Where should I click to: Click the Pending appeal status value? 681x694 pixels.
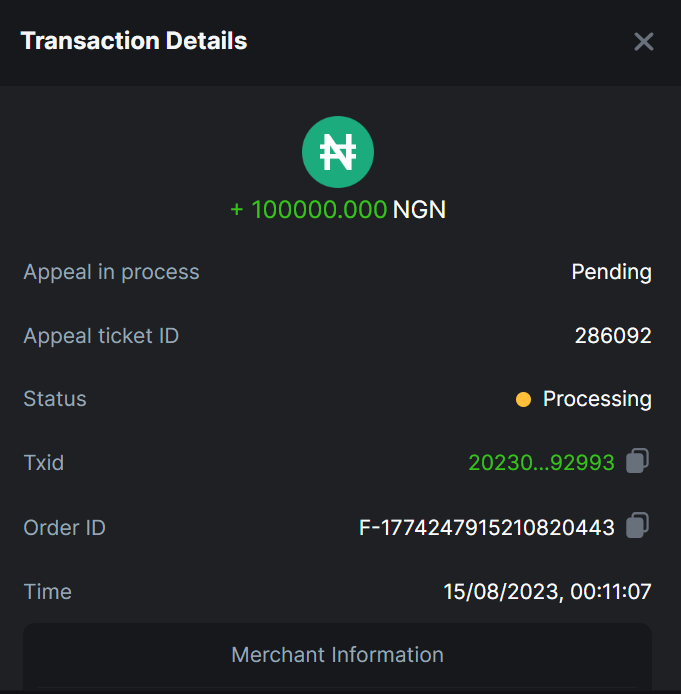click(611, 272)
